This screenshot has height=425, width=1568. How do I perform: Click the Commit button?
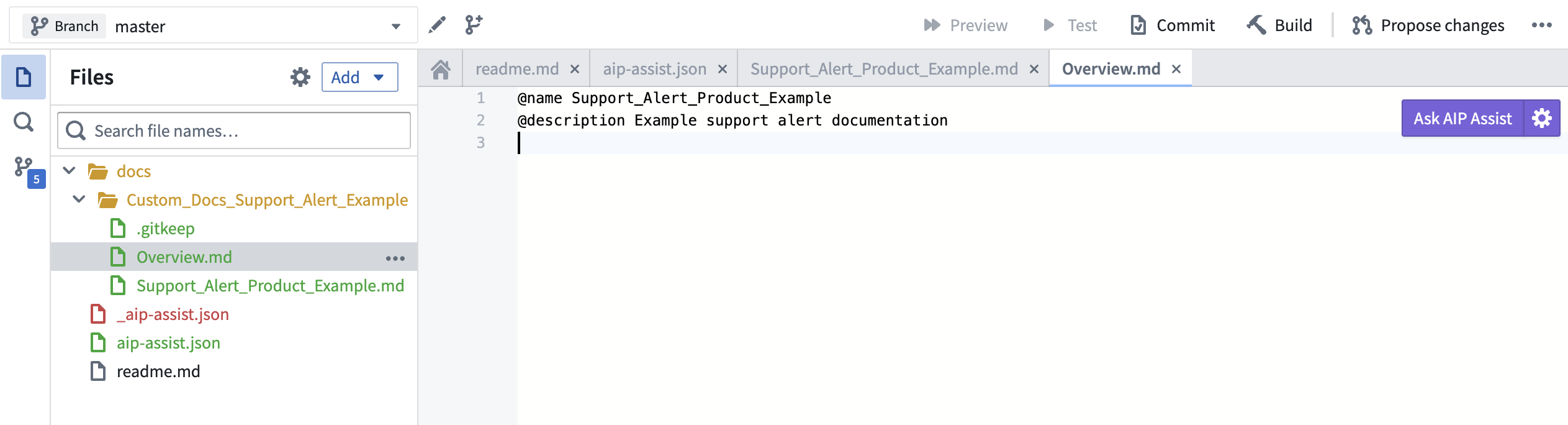(1172, 25)
